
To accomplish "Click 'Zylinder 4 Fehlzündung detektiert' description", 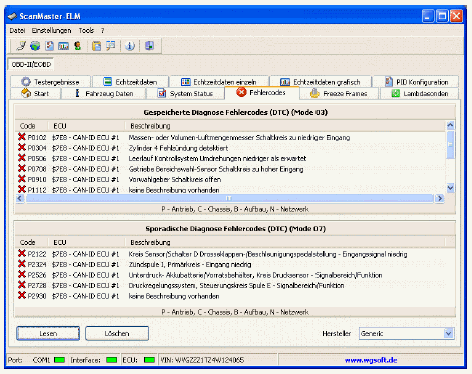I will point(178,148).
